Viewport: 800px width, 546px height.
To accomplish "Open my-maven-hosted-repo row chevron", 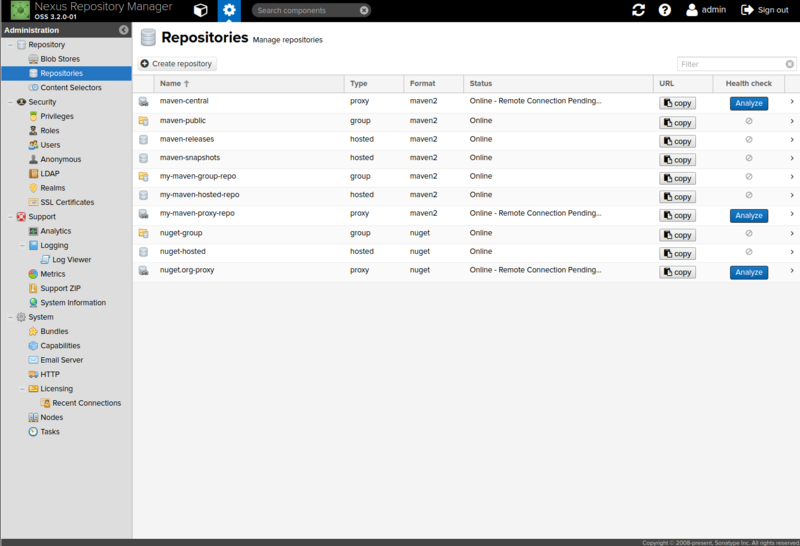I will point(792,195).
